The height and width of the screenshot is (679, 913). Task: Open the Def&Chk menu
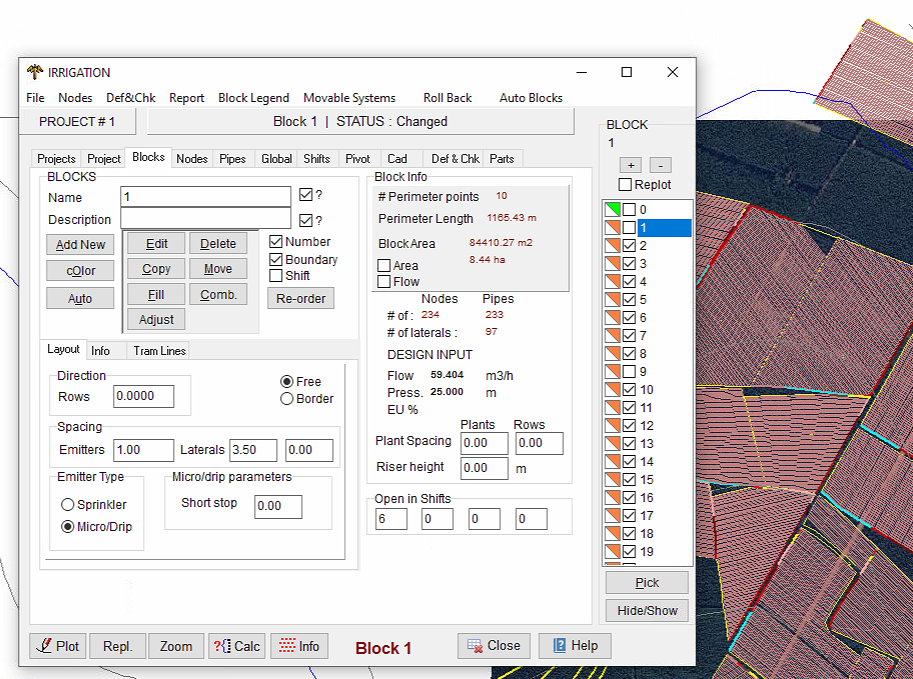(x=130, y=98)
